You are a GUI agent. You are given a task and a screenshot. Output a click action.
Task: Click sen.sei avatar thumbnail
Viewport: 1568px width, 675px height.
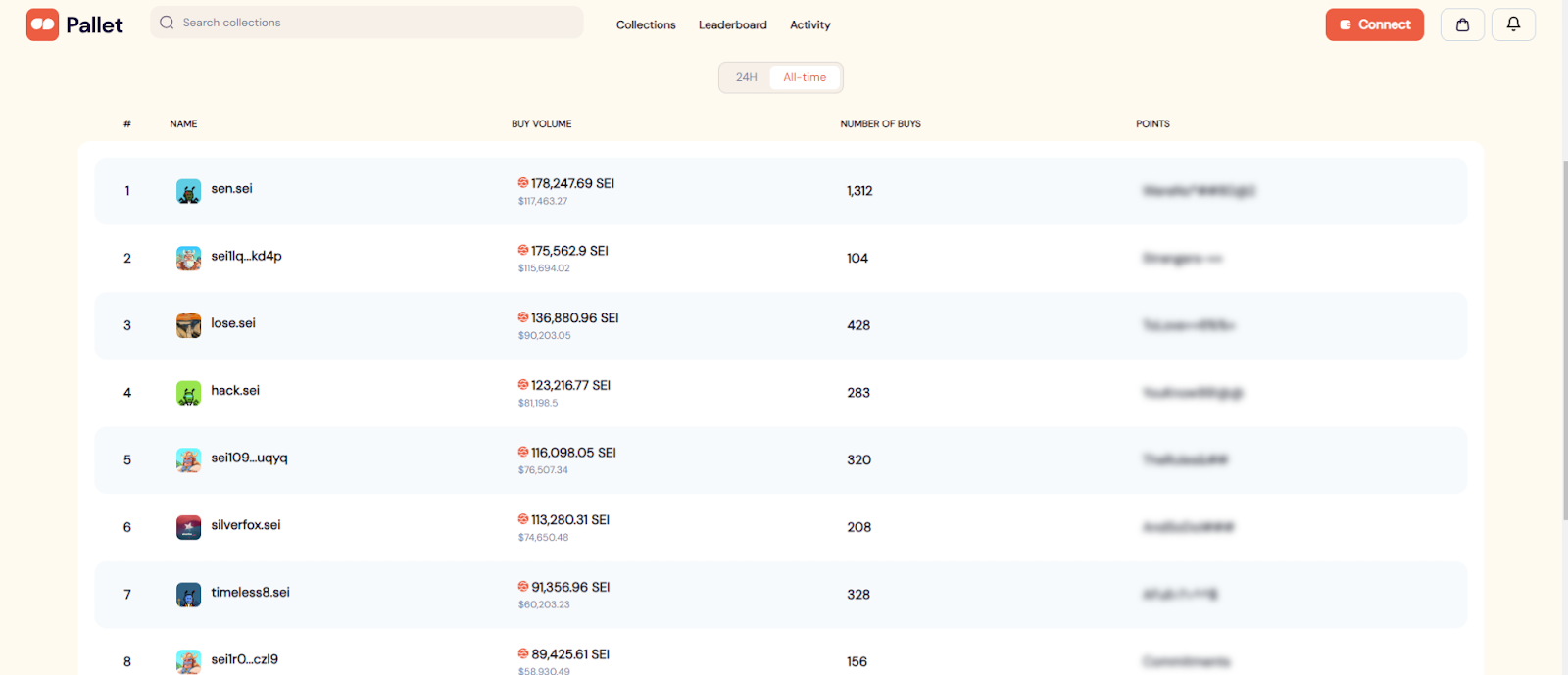188,191
